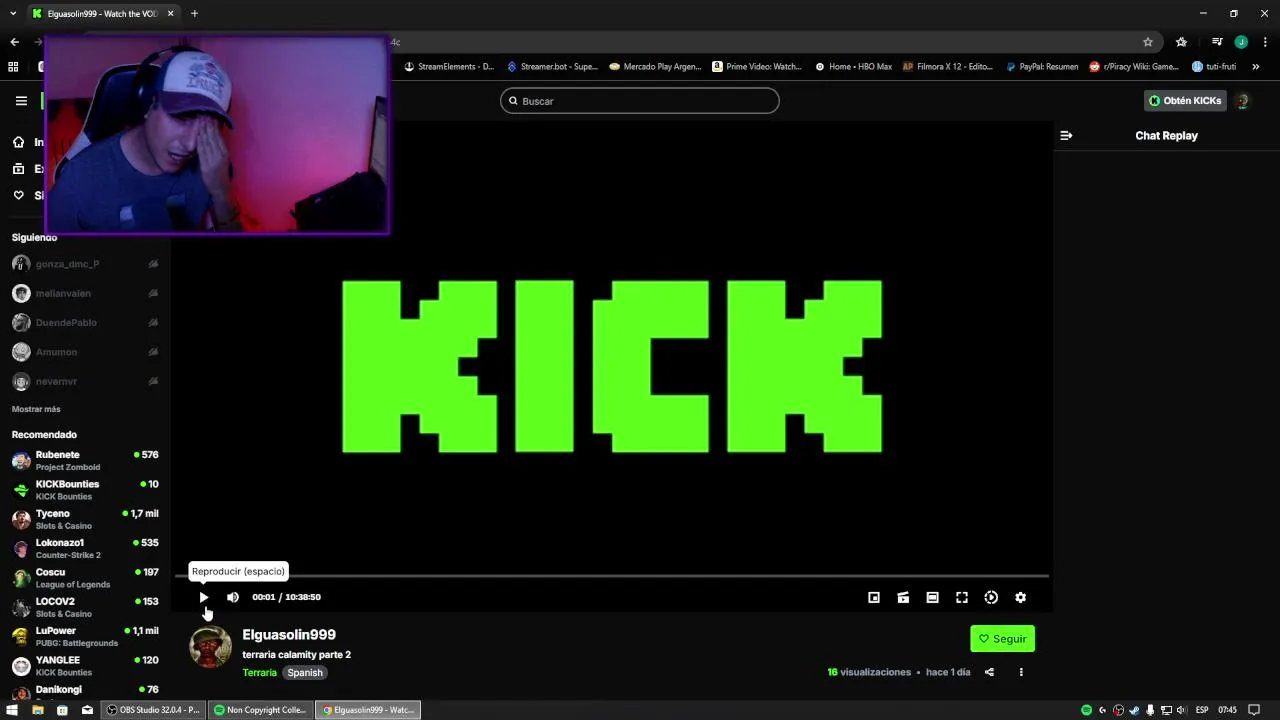Viewport: 1280px width, 720px height.
Task: Follow Elguasolin999 with the Seguir button
Action: [x=1002, y=639]
